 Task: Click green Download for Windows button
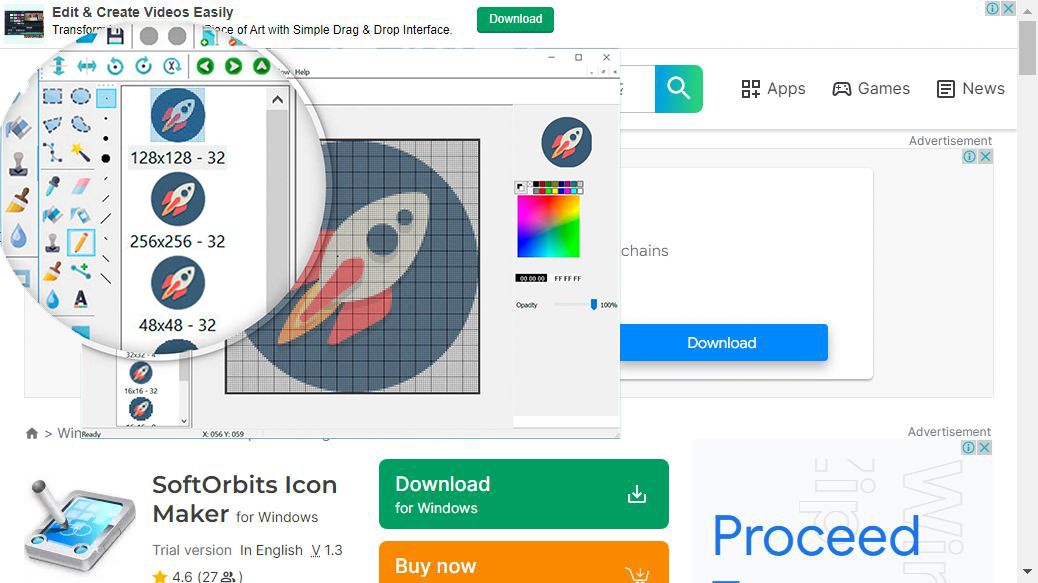523,494
